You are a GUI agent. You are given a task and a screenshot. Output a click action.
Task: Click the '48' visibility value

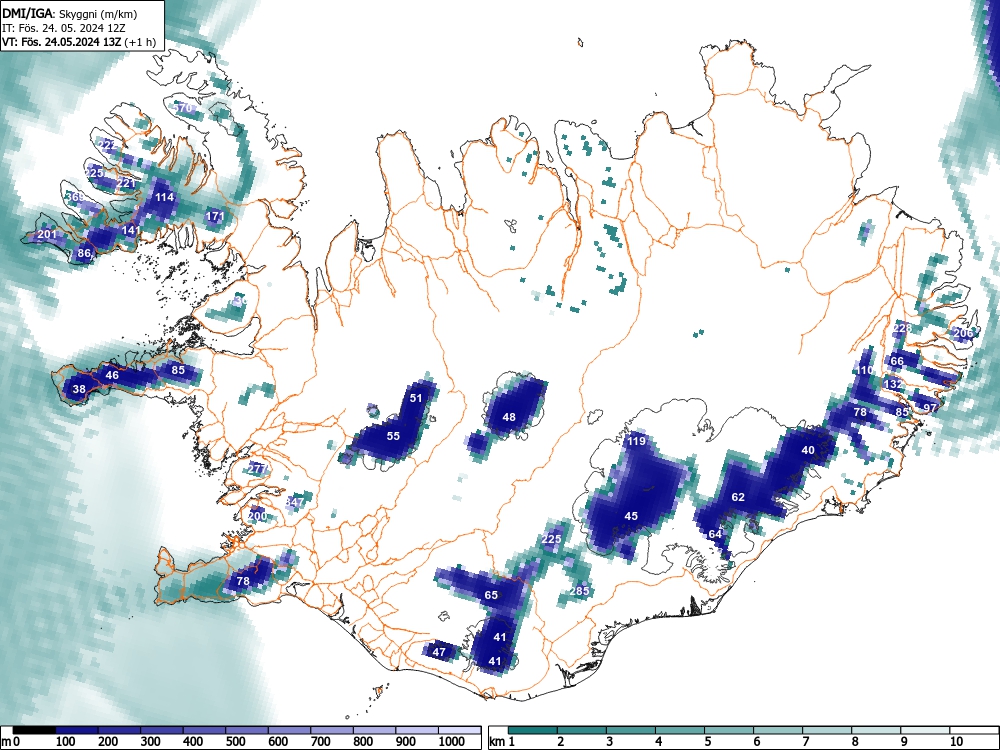click(509, 417)
